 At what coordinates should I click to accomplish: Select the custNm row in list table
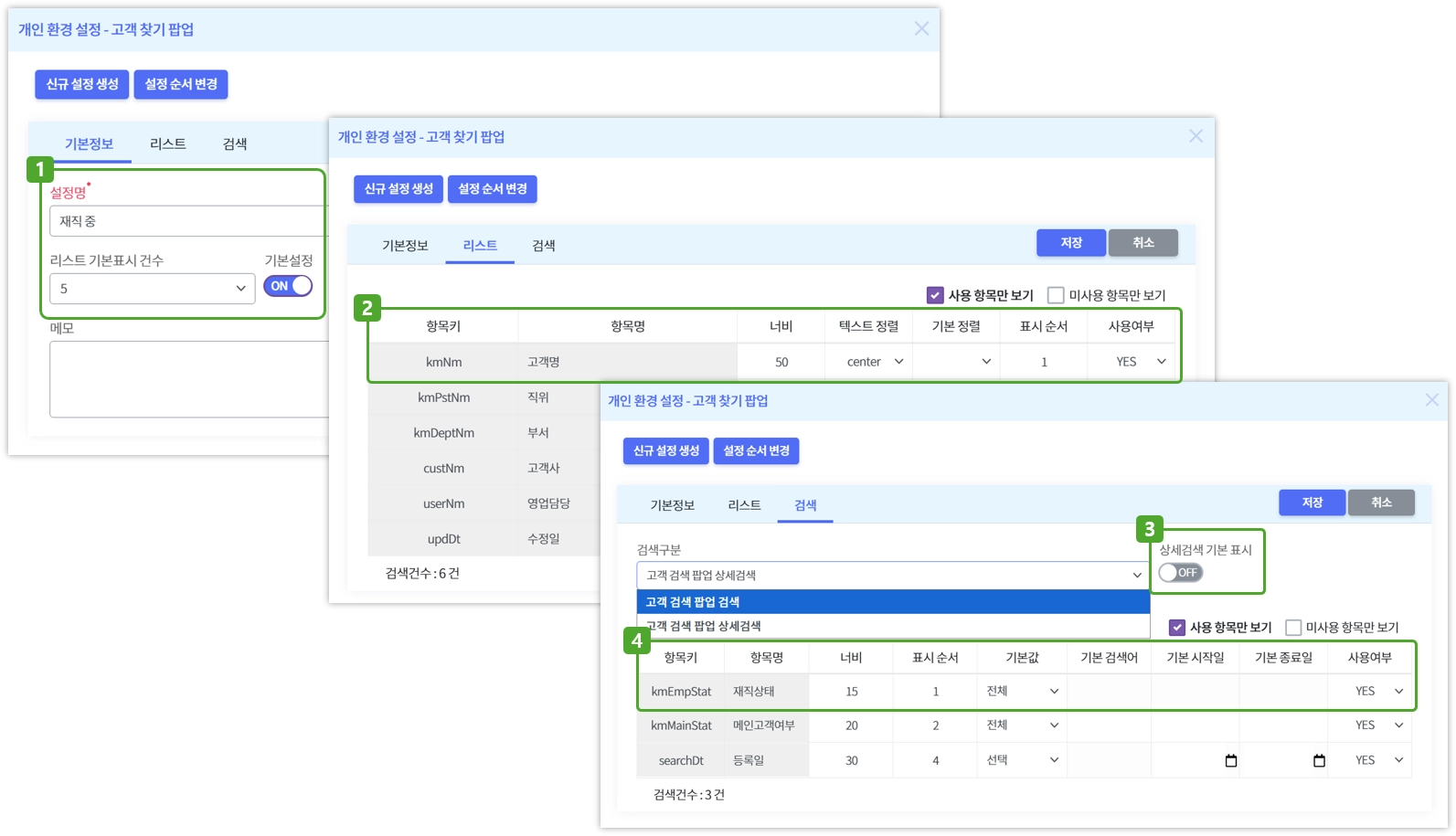pyautogui.click(x=484, y=468)
